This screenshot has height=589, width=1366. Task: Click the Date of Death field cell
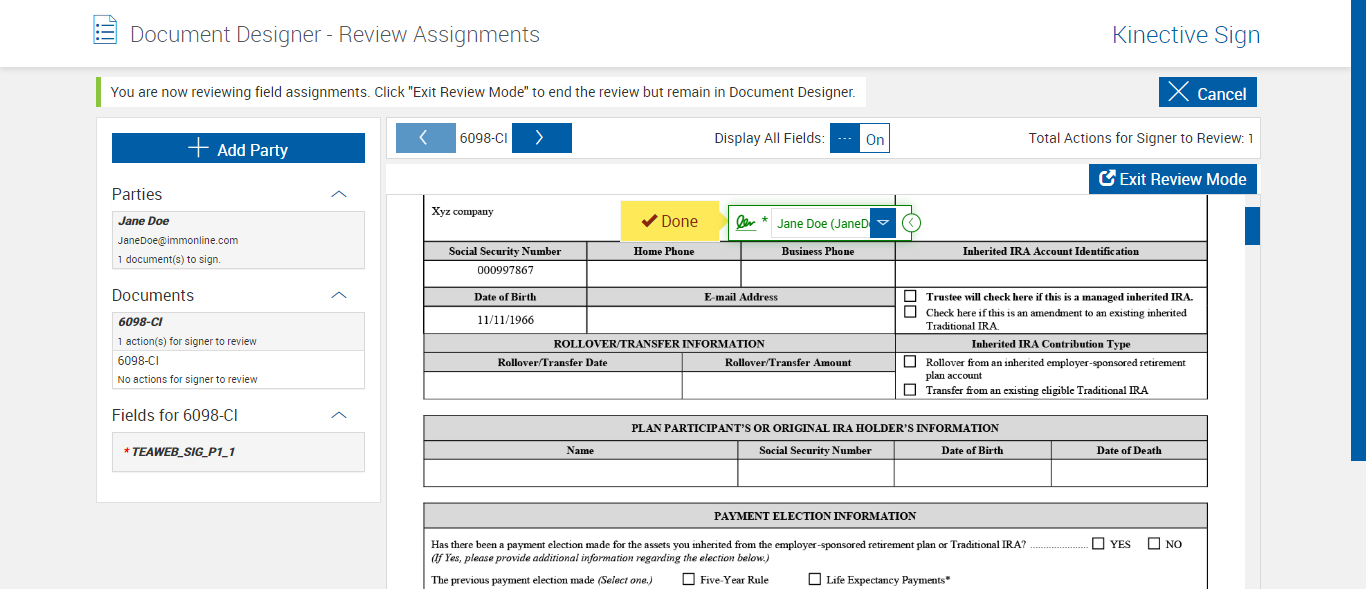(x=1129, y=473)
